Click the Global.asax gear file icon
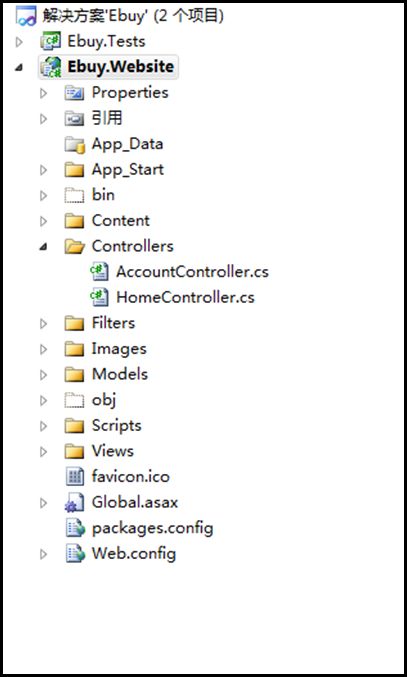 tap(74, 503)
